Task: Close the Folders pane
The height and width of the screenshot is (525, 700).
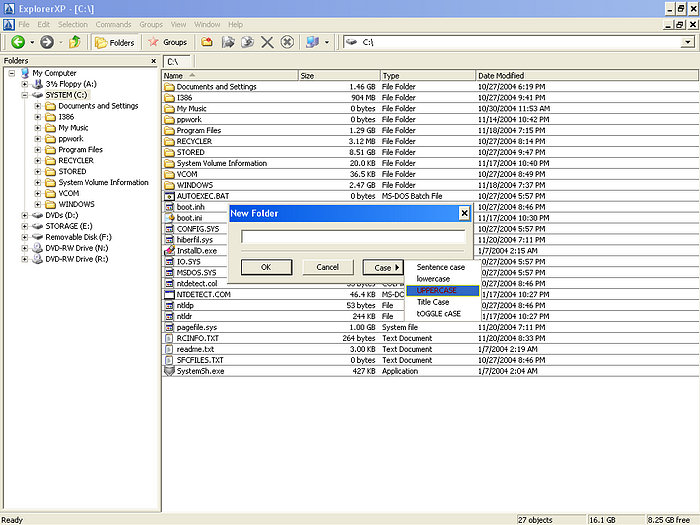Action: pos(154,61)
